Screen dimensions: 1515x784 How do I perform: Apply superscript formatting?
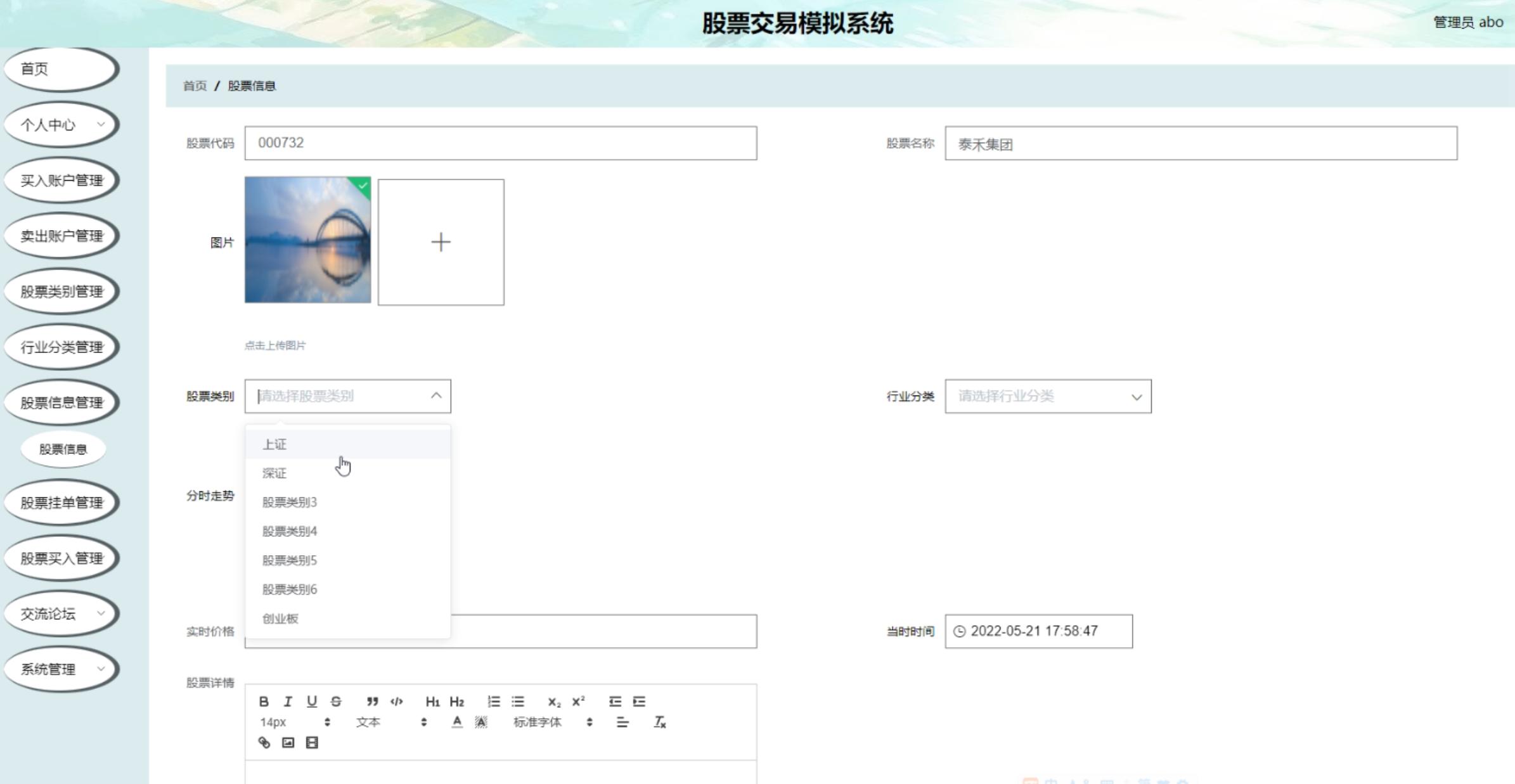577,702
